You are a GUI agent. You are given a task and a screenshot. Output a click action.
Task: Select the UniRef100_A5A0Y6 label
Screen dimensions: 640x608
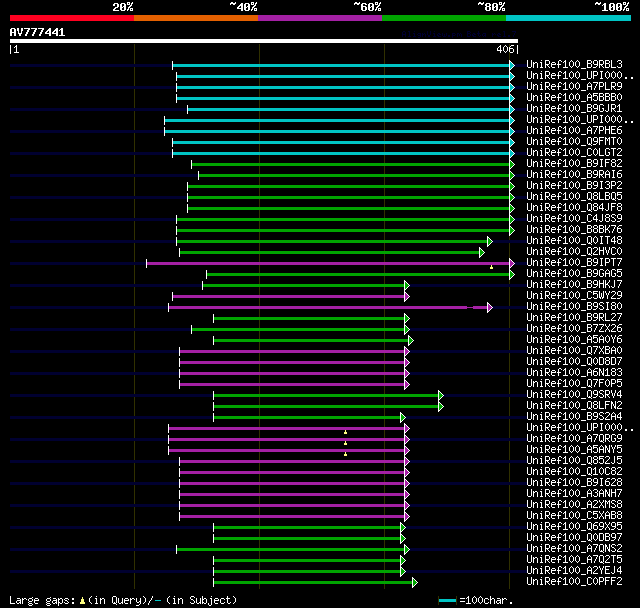click(574, 340)
